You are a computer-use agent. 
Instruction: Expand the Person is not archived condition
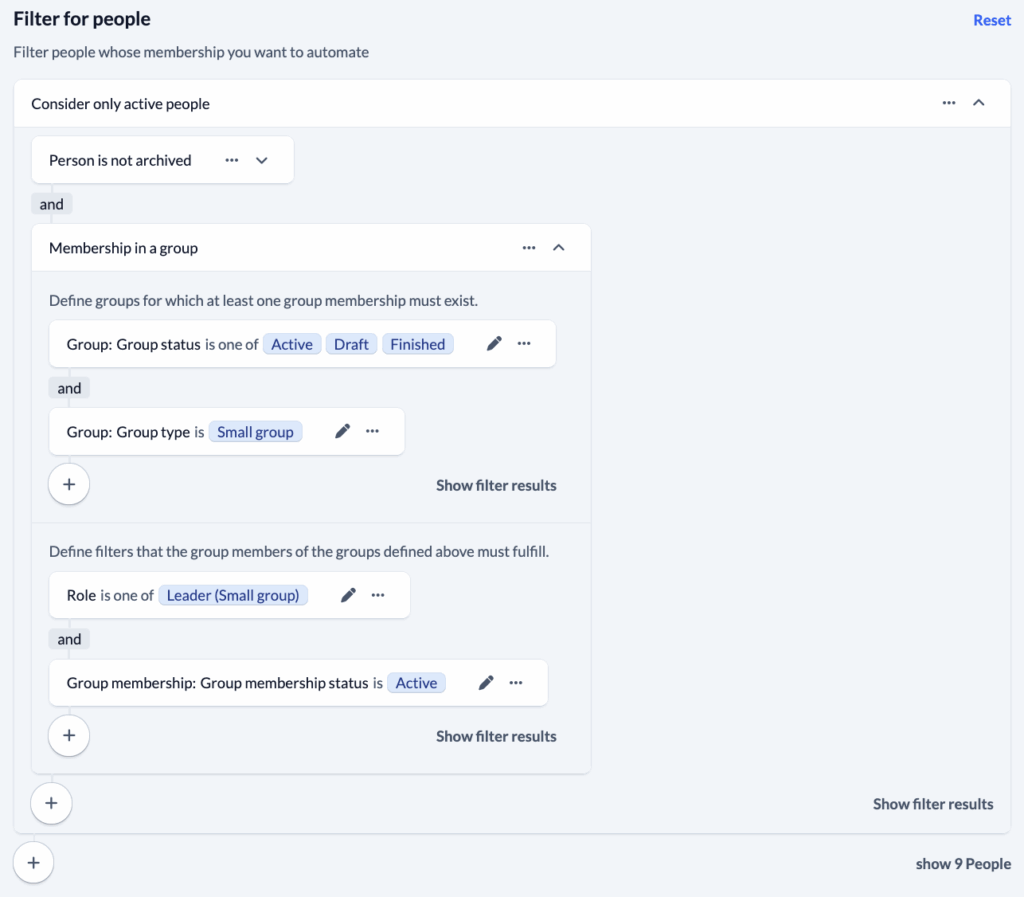point(262,160)
